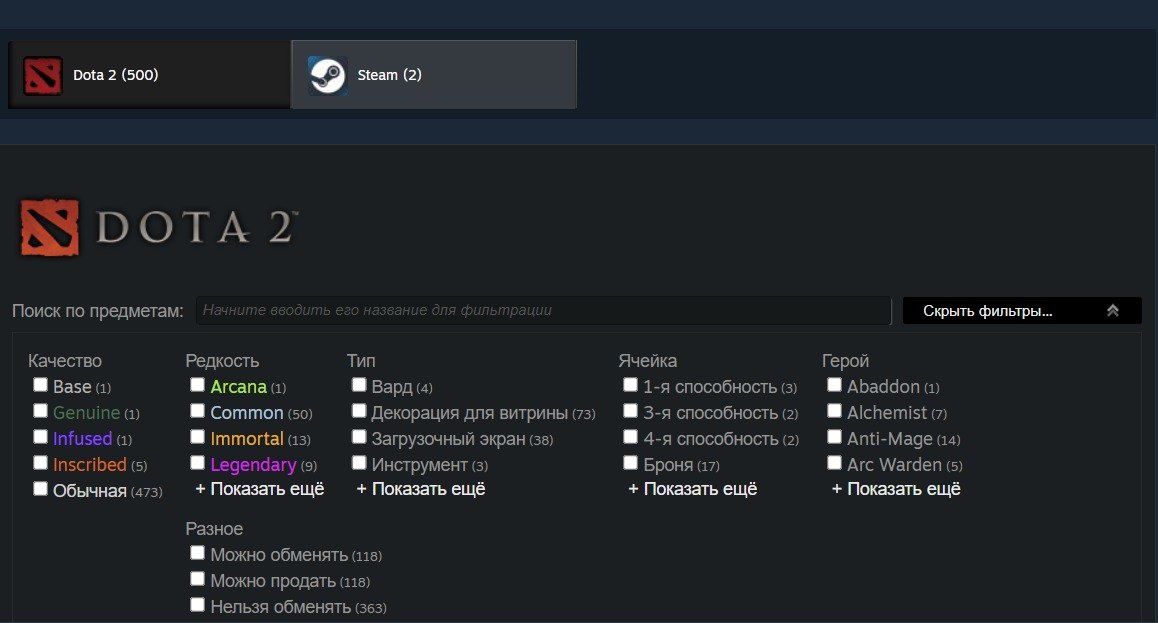Focus the item search filter field
The height and width of the screenshot is (623, 1158).
(544, 311)
